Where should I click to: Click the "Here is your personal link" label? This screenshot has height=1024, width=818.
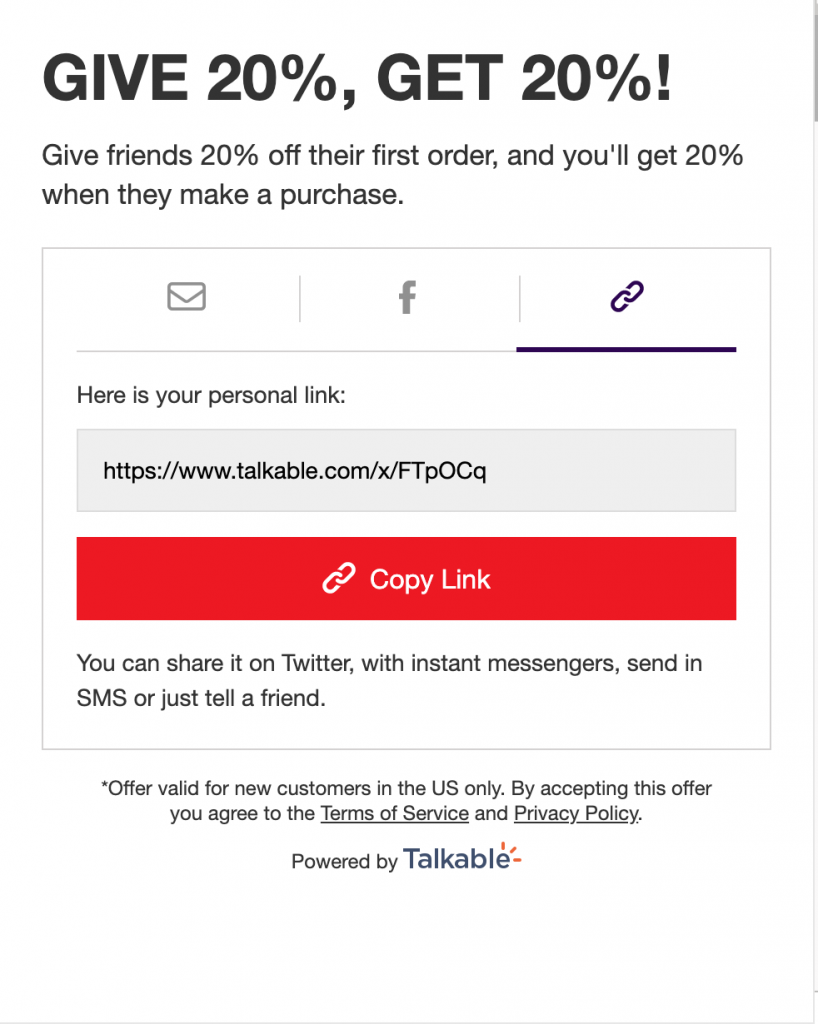click(211, 396)
